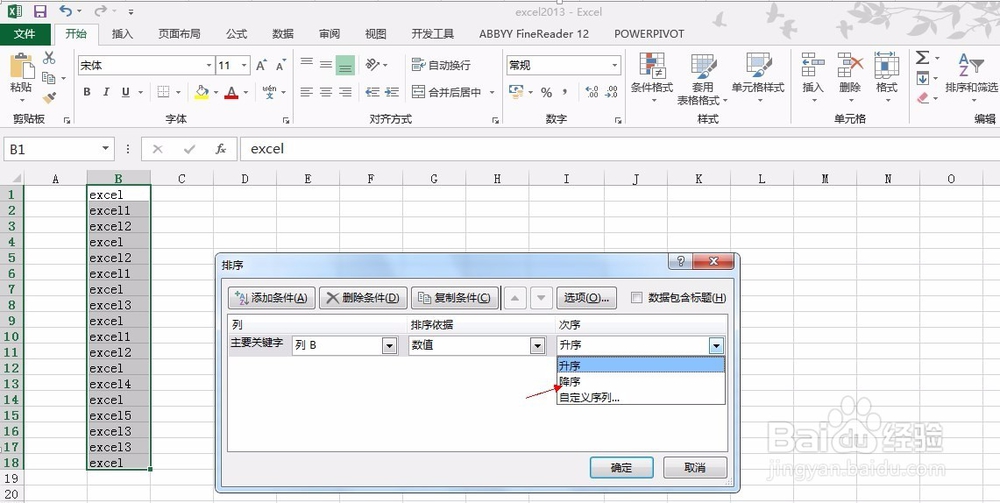This screenshot has width=1000, height=503.
Task: Switch to the 数据 (Data) tab
Action: coord(283,34)
